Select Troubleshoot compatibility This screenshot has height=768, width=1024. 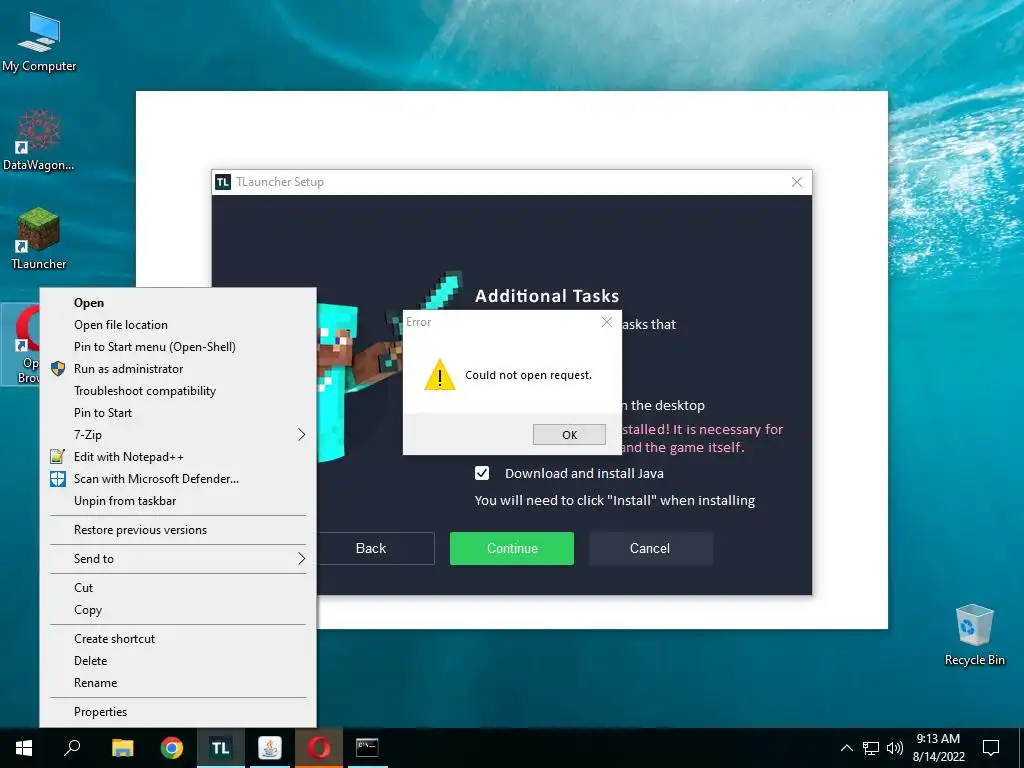[178, 391]
